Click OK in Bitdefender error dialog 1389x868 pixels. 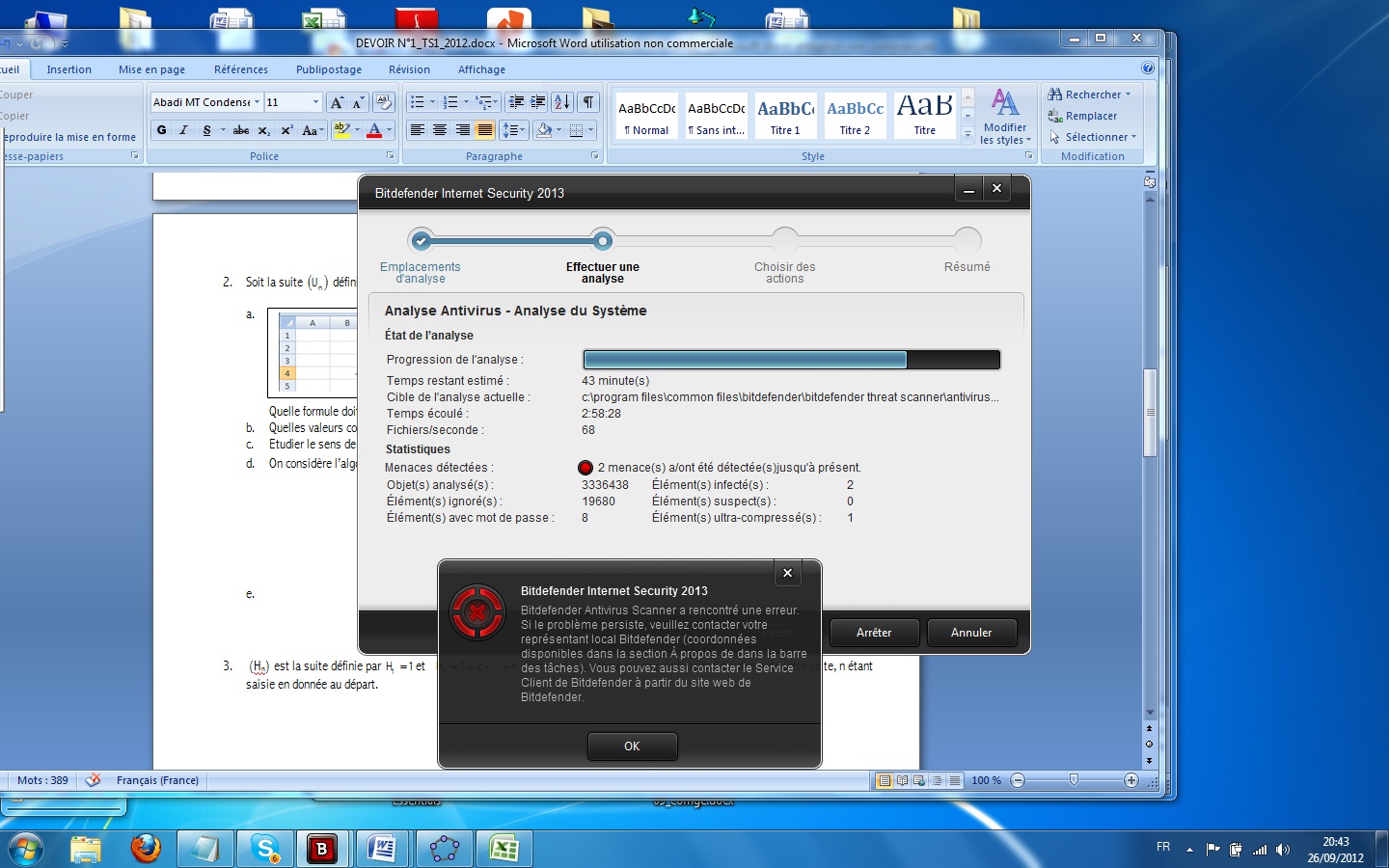pyautogui.click(x=632, y=746)
